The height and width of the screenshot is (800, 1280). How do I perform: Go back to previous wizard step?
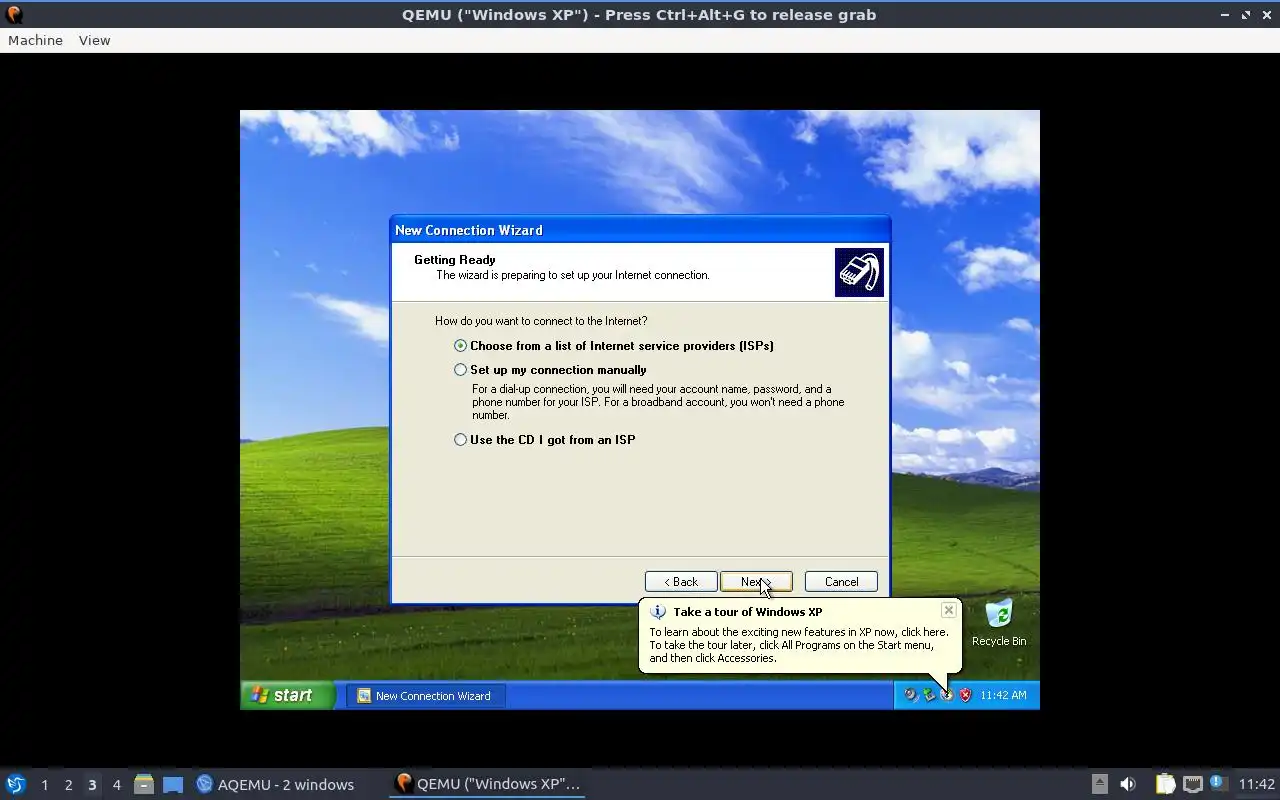point(681,582)
